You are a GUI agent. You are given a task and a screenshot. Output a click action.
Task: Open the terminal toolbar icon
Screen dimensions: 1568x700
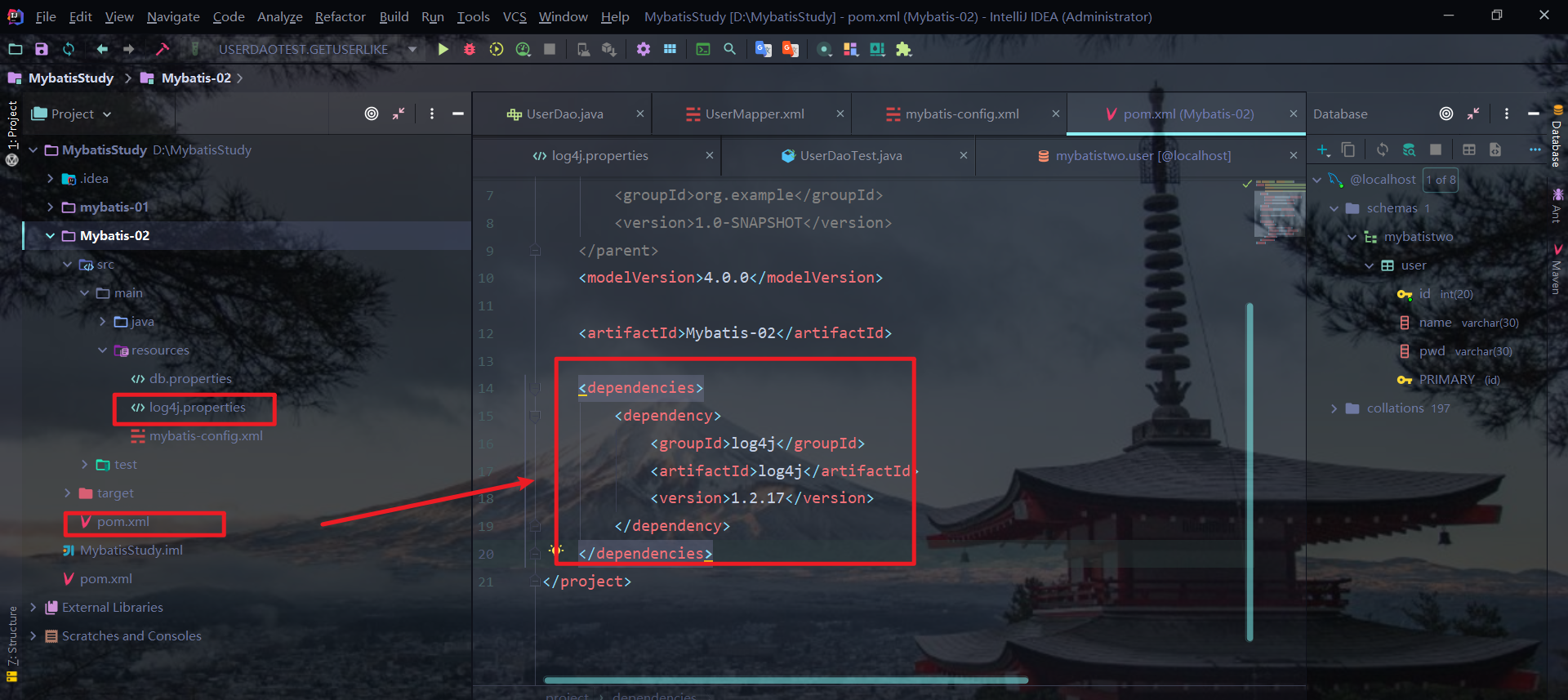pyautogui.click(x=703, y=49)
